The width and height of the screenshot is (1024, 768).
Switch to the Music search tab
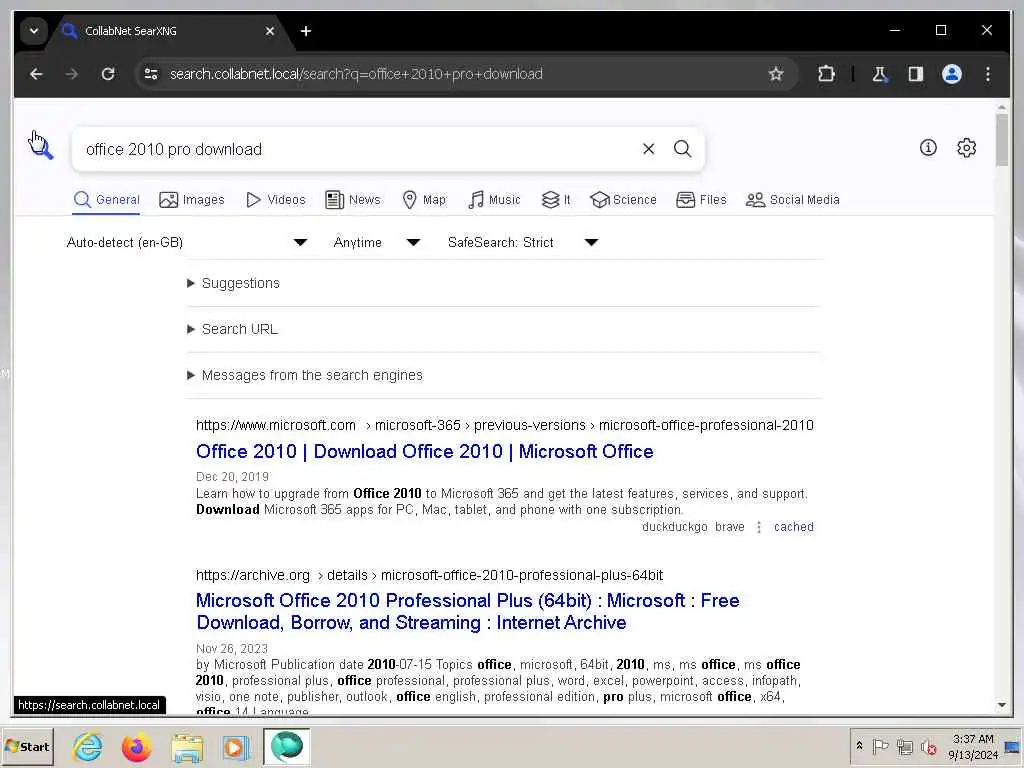[494, 200]
